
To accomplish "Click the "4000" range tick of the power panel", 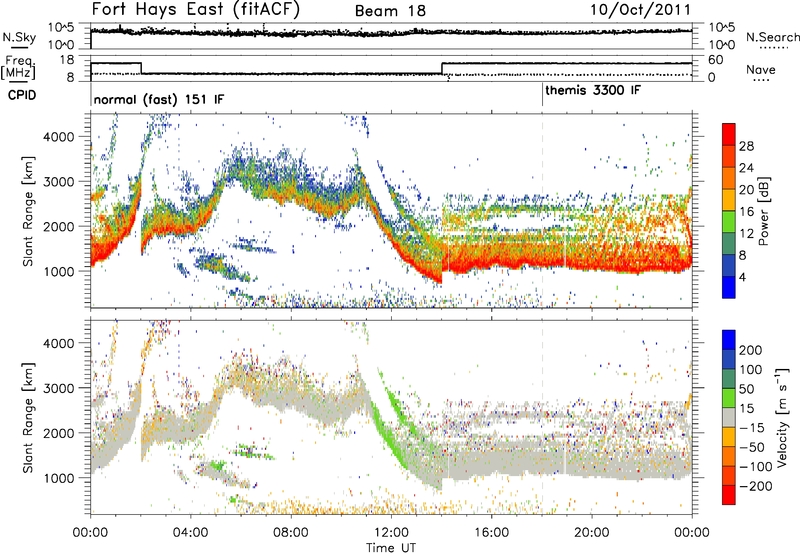I will pos(59,137).
